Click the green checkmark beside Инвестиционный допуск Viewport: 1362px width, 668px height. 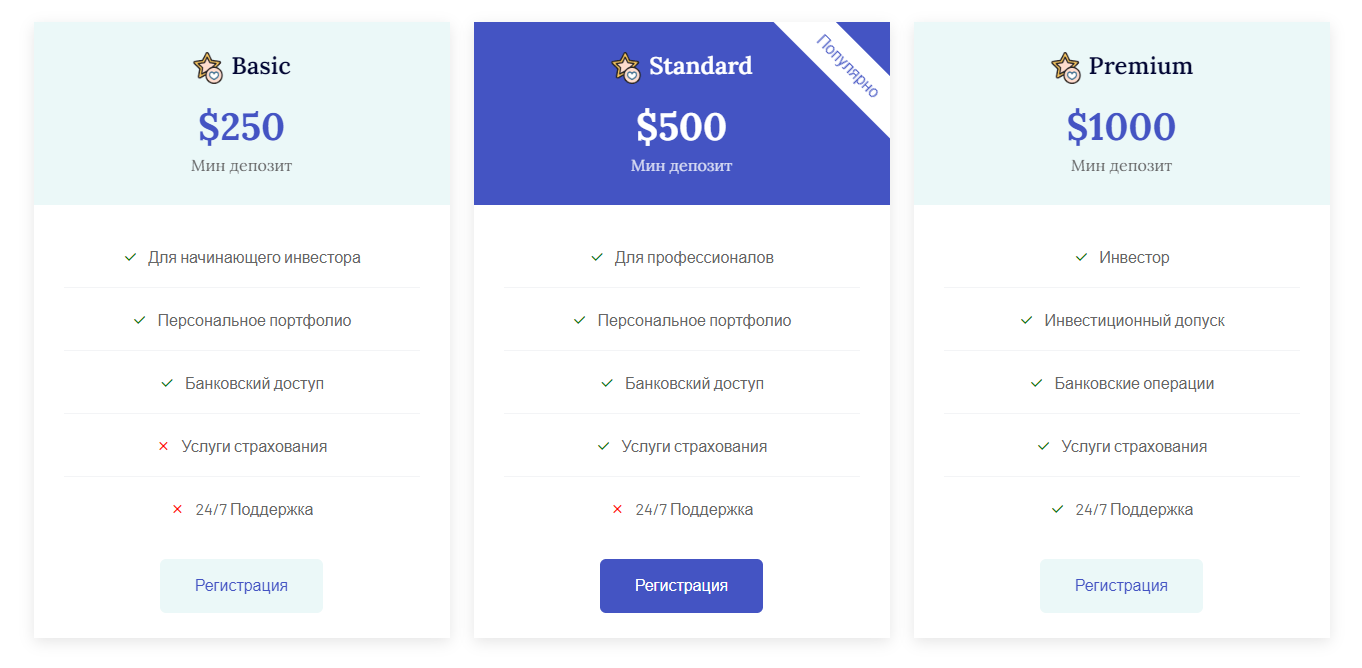(1026, 320)
